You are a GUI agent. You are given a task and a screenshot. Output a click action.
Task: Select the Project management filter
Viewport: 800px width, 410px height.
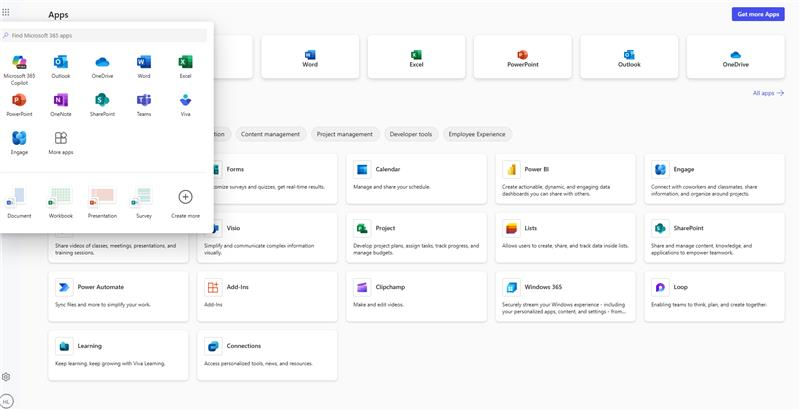point(344,134)
